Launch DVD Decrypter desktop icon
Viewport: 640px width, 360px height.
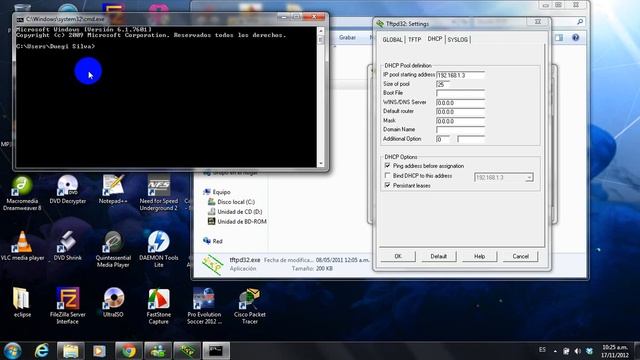click(67, 190)
